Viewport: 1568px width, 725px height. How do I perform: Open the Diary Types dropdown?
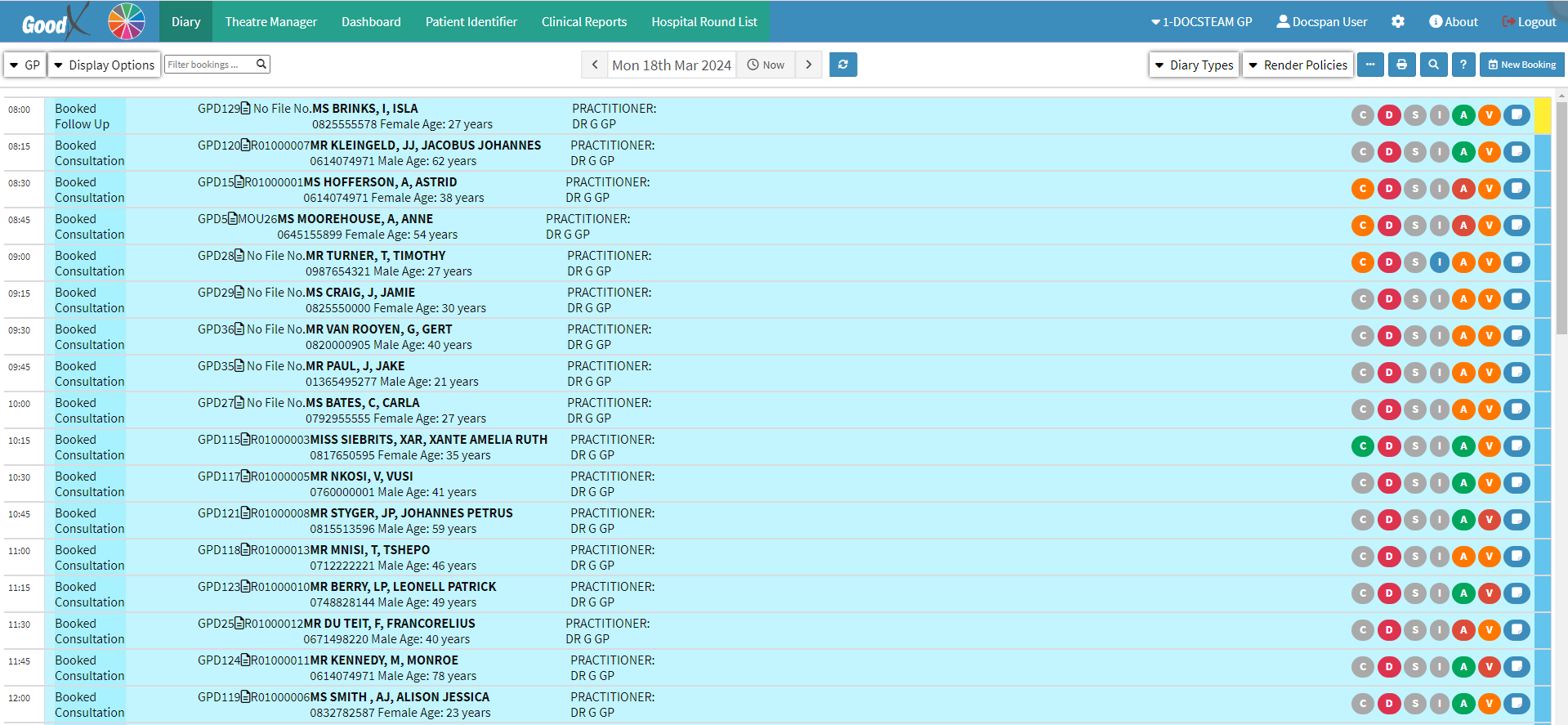(1194, 65)
